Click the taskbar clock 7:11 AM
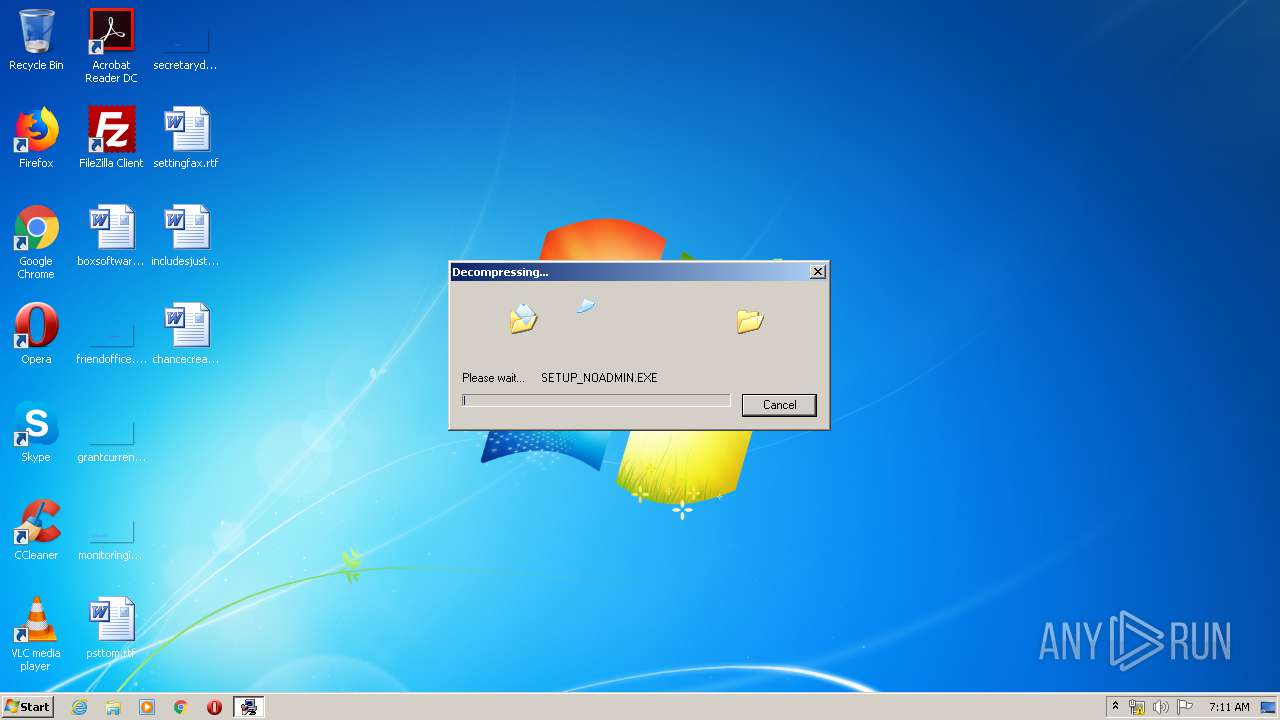Image resolution: width=1280 pixels, height=720 pixels. click(1229, 707)
